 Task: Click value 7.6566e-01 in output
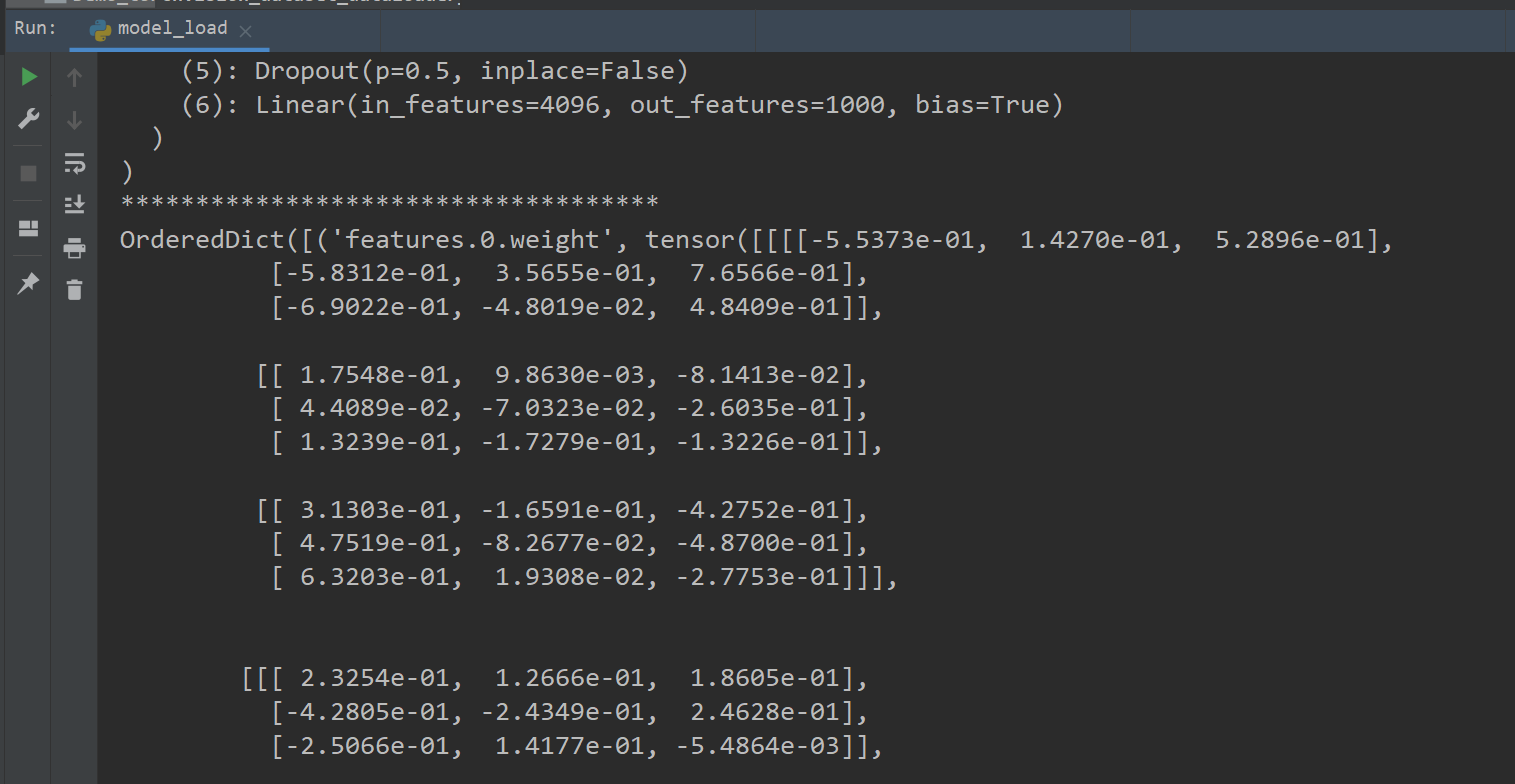tap(764, 274)
